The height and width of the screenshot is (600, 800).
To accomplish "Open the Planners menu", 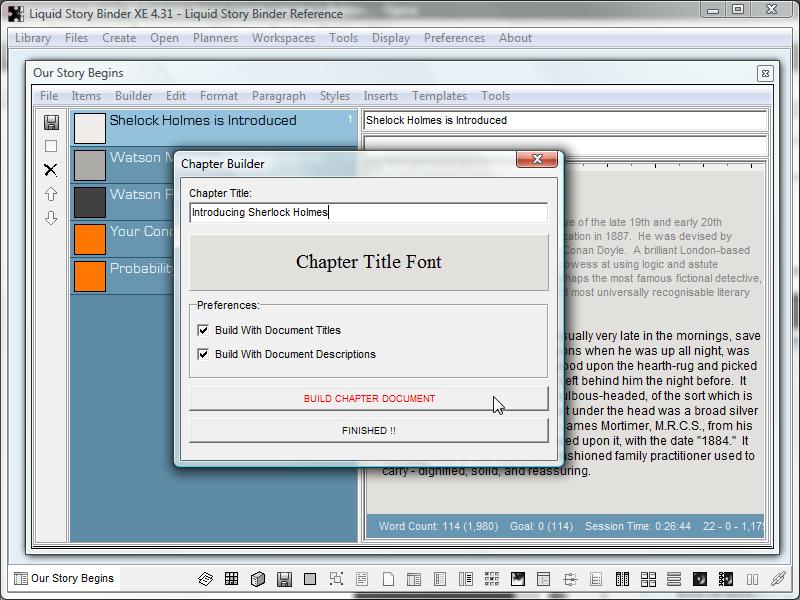I will [215, 38].
